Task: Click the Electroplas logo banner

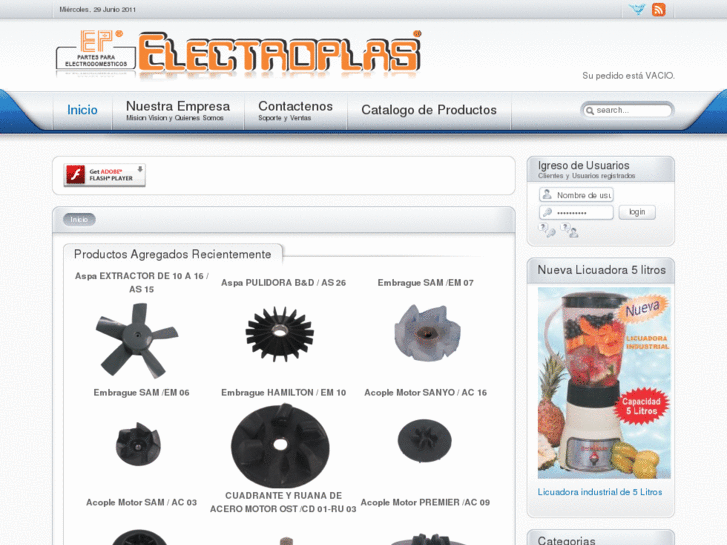Action: click(238, 54)
